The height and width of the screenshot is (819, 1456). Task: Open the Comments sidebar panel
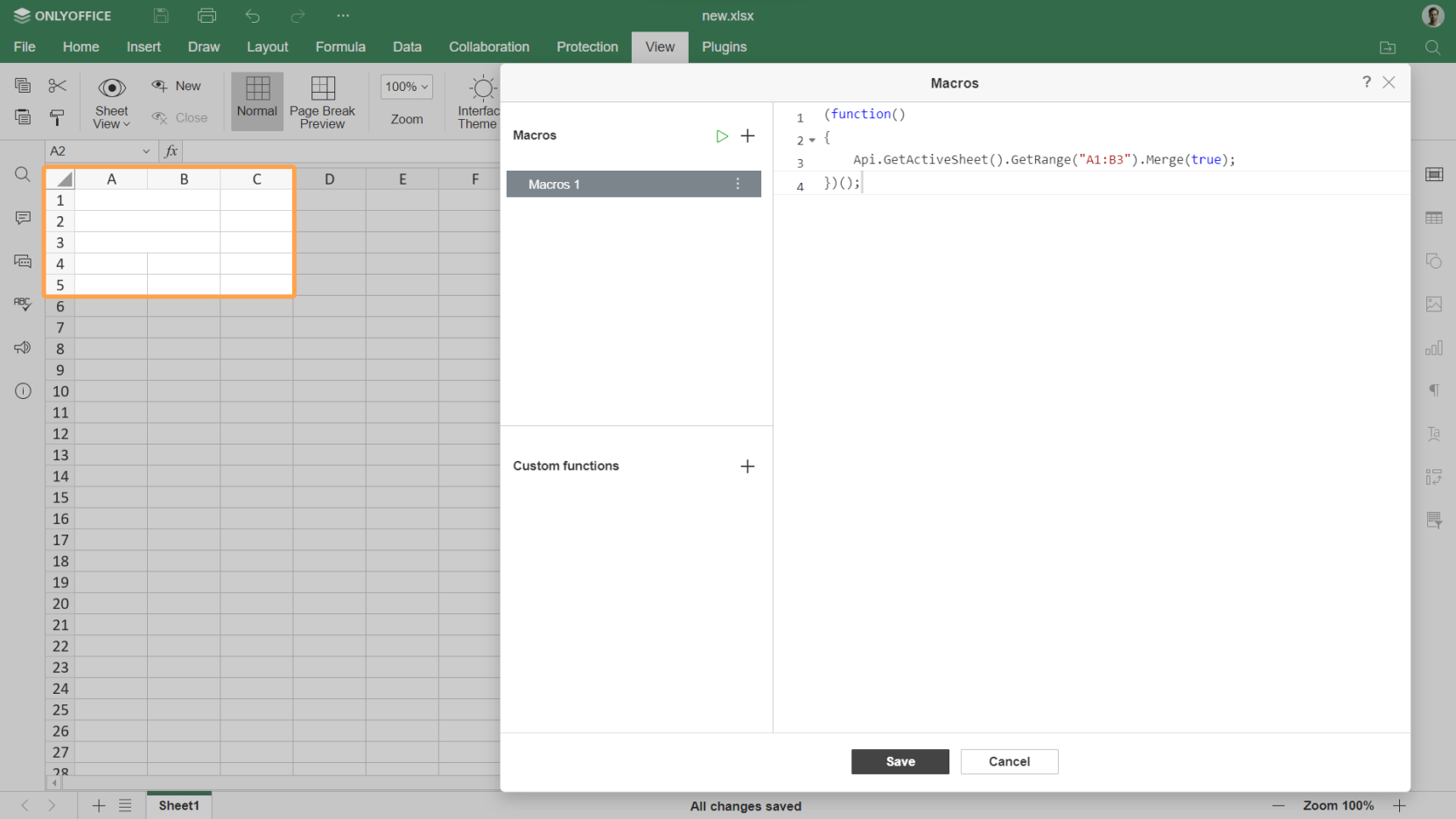click(x=23, y=218)
